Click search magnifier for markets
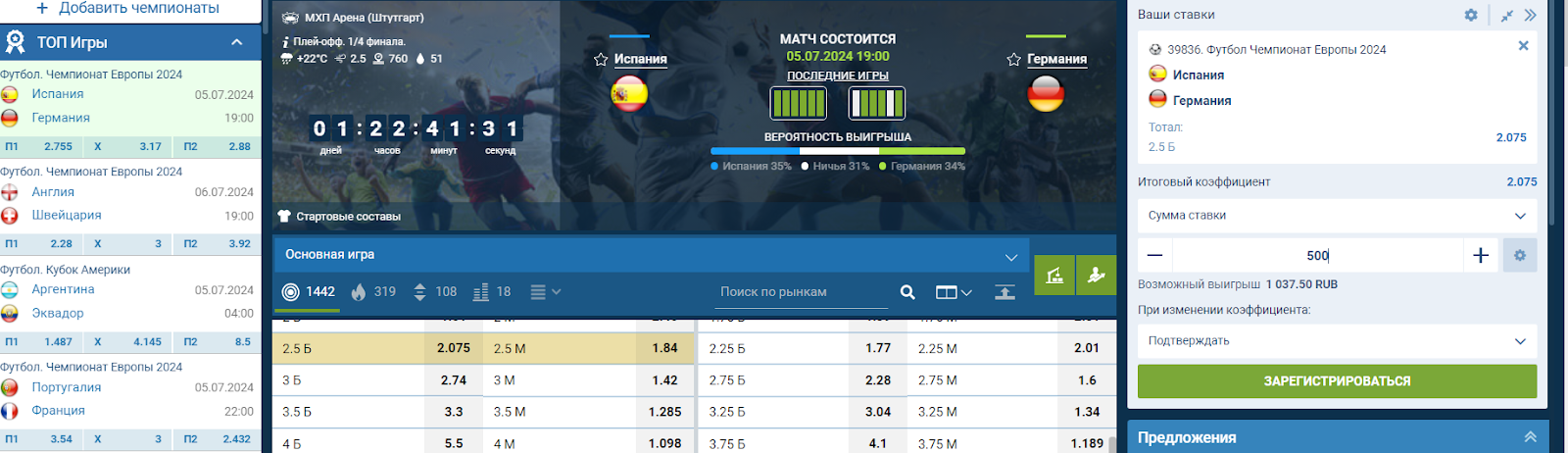Screen dimensions: 1568x453 907,292
